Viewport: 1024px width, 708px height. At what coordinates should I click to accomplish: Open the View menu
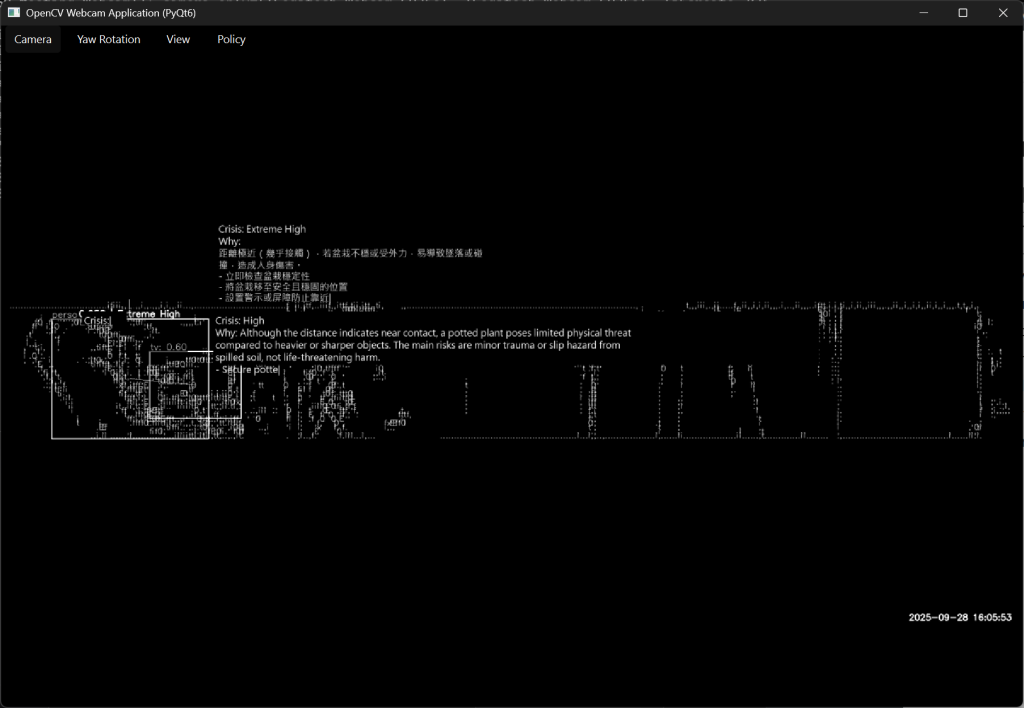pyautogui.click(x=178, y=39)
